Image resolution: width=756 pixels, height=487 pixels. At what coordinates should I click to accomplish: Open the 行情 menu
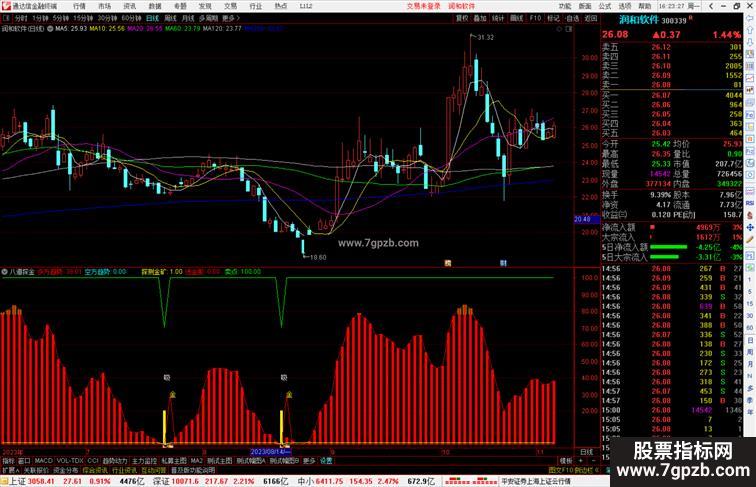(79, 6)
